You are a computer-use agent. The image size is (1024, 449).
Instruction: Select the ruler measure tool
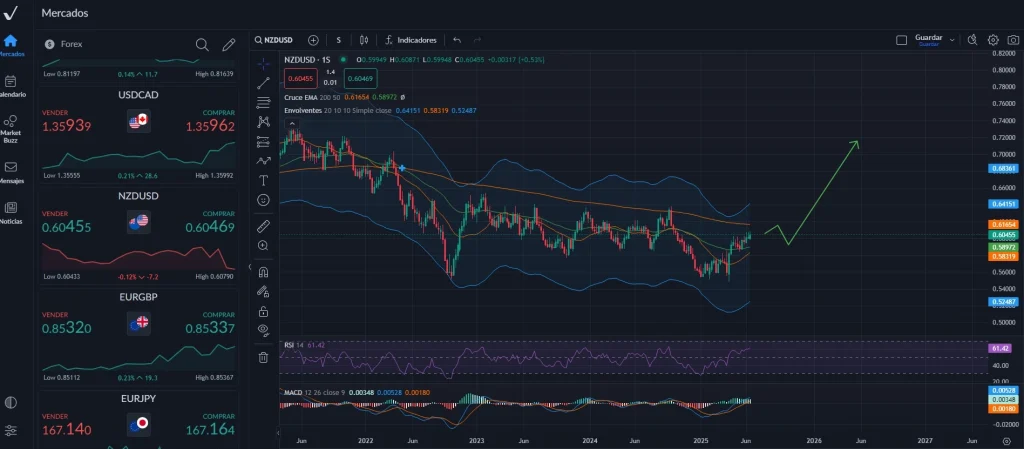(263, 226)
